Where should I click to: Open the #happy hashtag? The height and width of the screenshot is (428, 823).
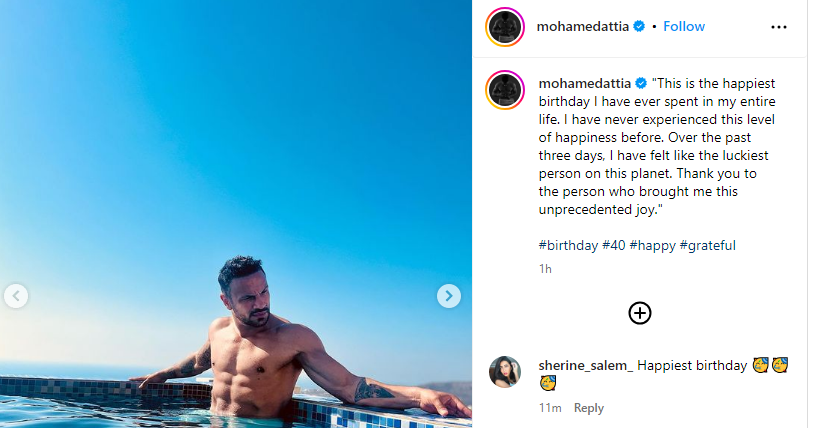click(651, 245)
